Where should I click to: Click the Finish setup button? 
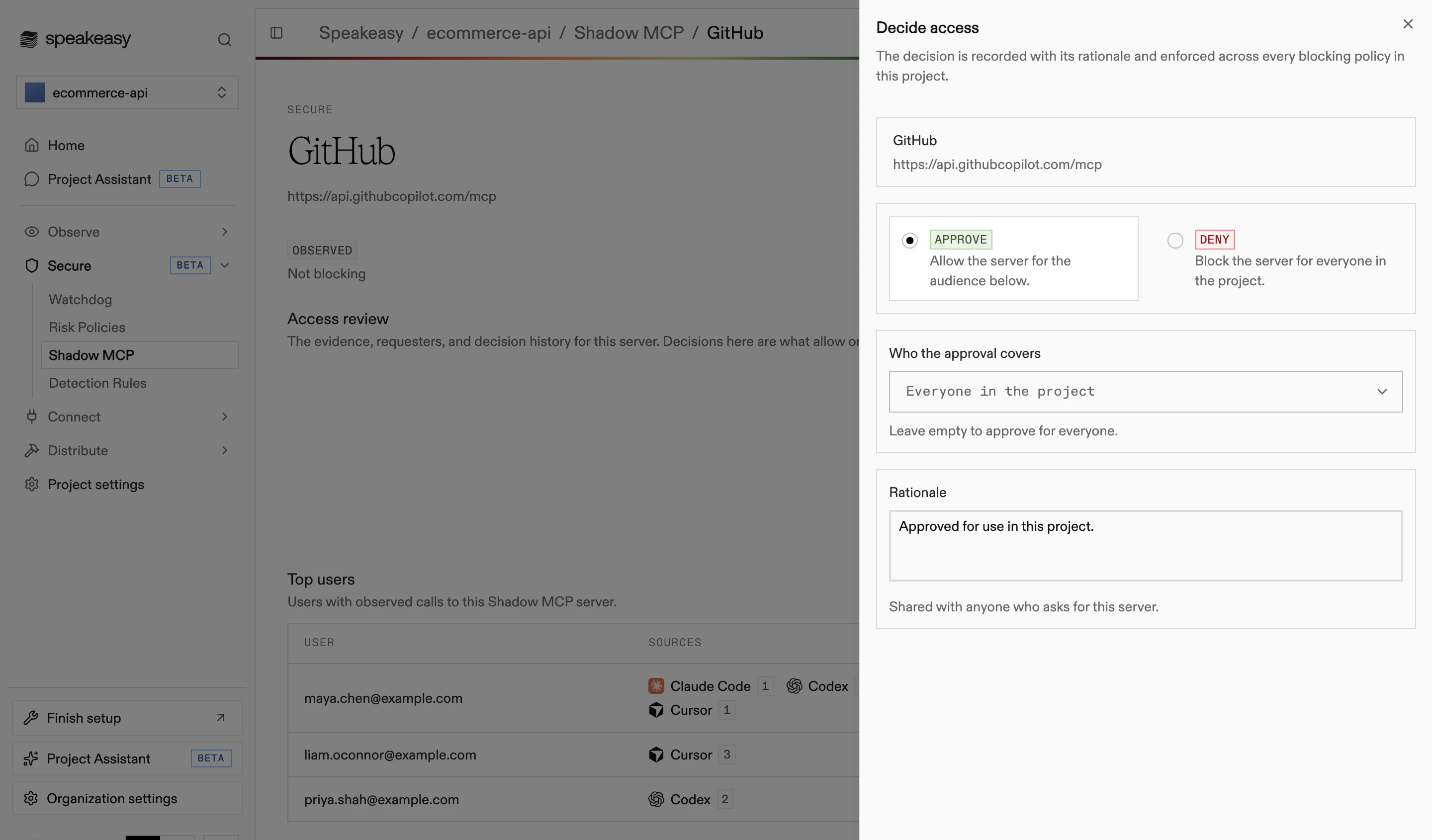tap(127, 718)
